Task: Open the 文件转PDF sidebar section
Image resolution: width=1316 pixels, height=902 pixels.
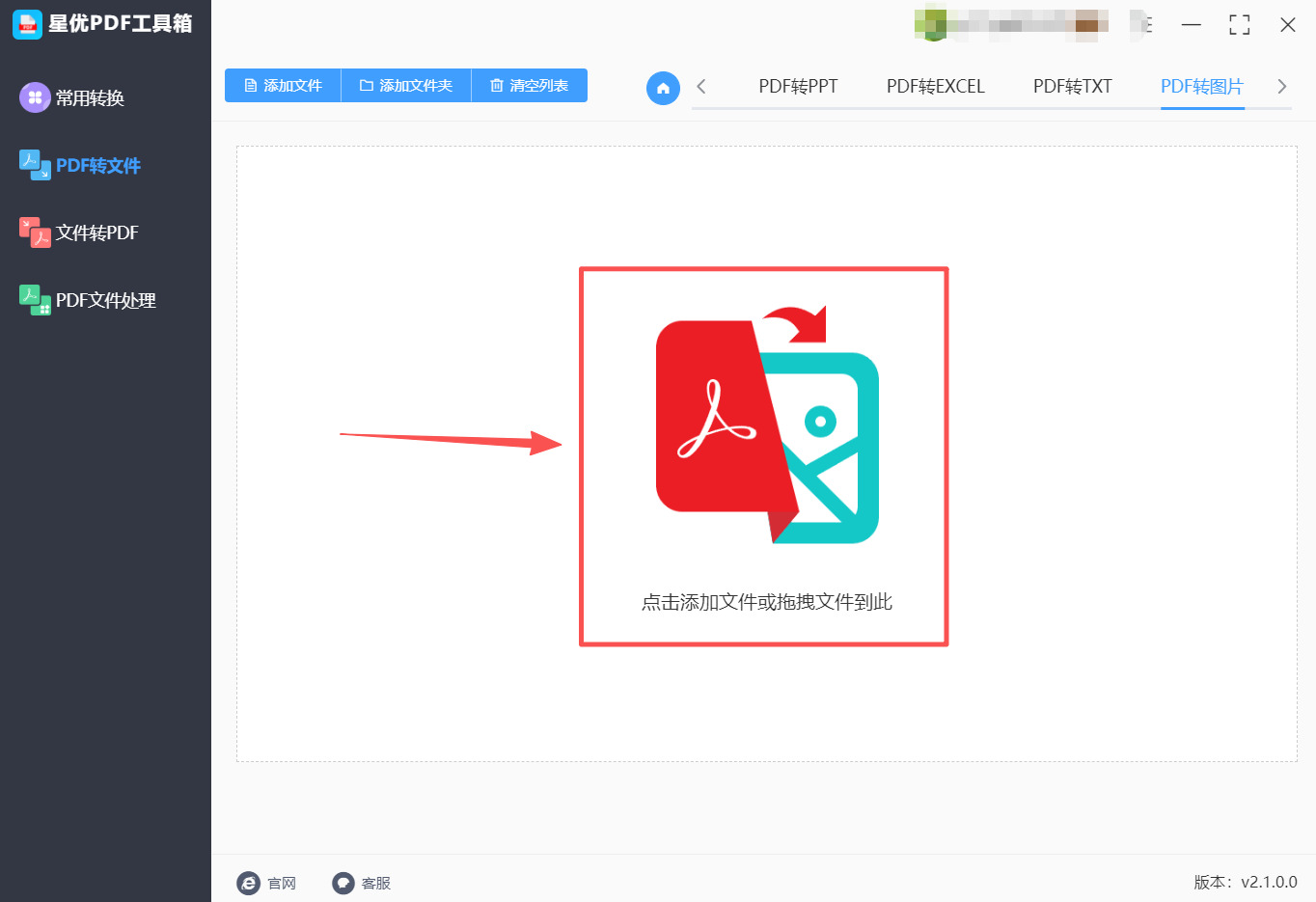Action: point(79,232)
